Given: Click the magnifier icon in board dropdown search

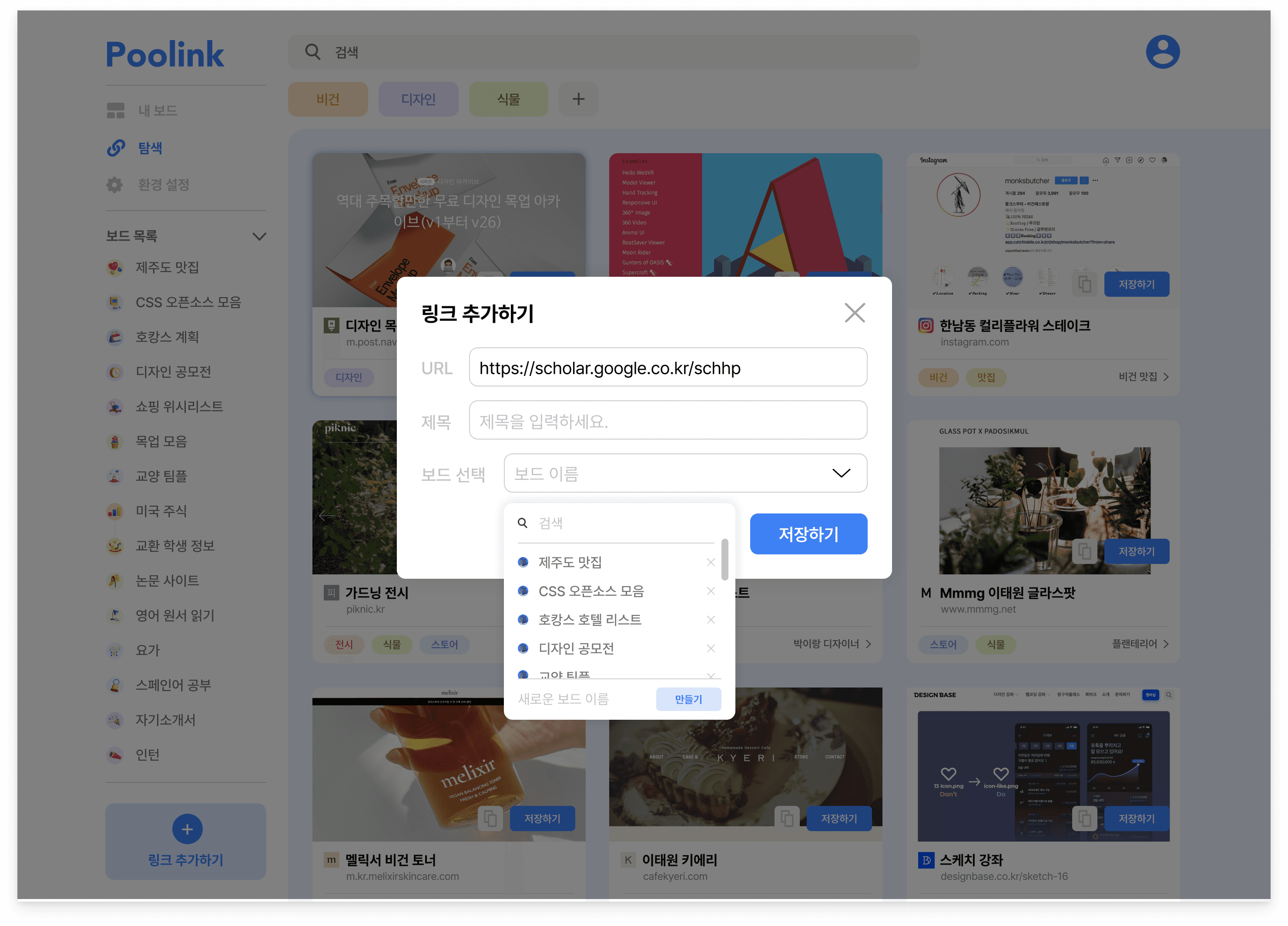Looking at the screenshot, I should (523, 522).
